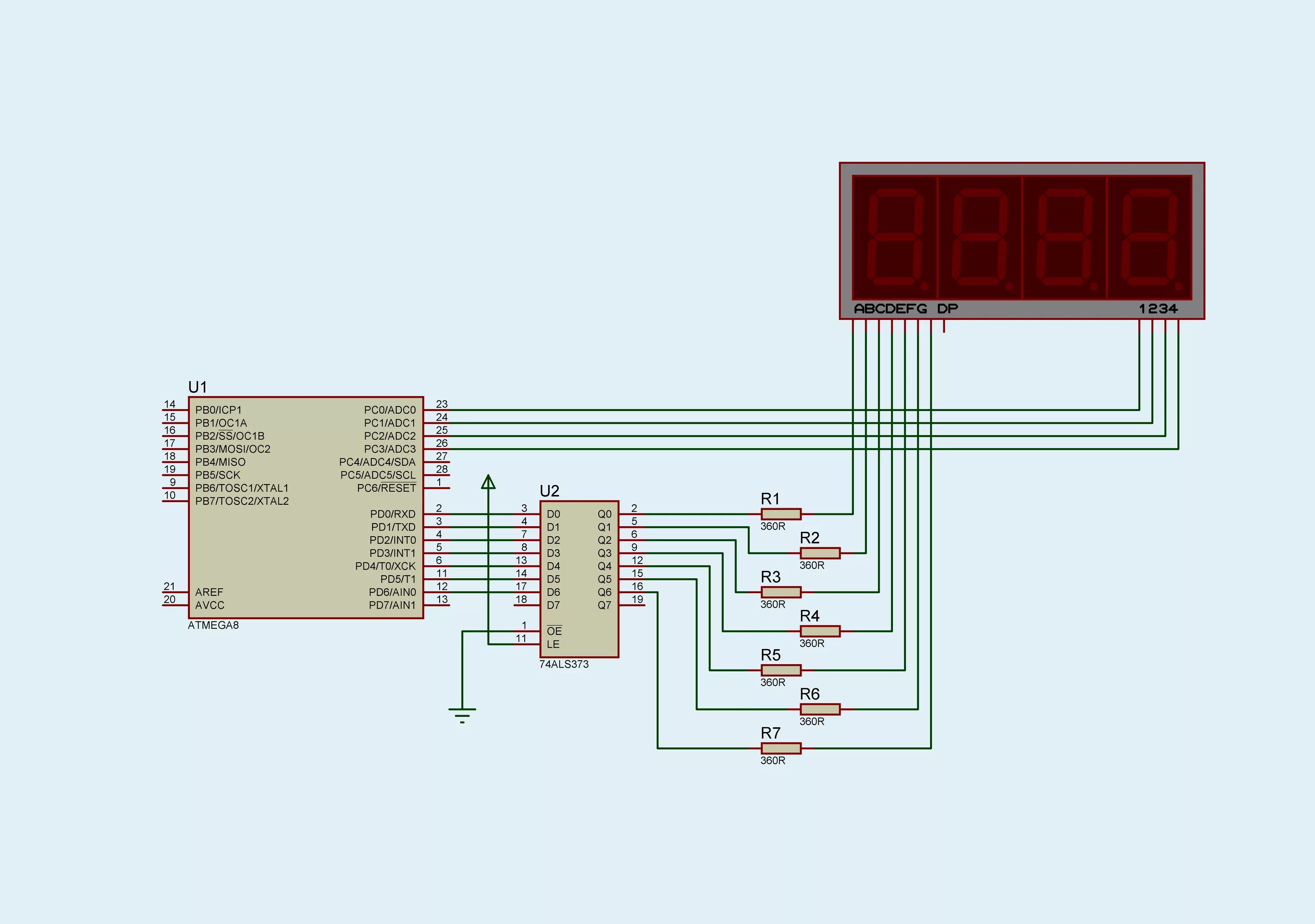
Task: Select resistor R5 body
Action: click(781, 670)
